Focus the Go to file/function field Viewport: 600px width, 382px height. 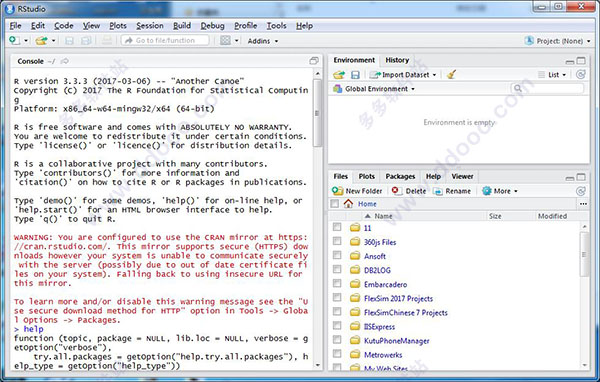(165, 40)
